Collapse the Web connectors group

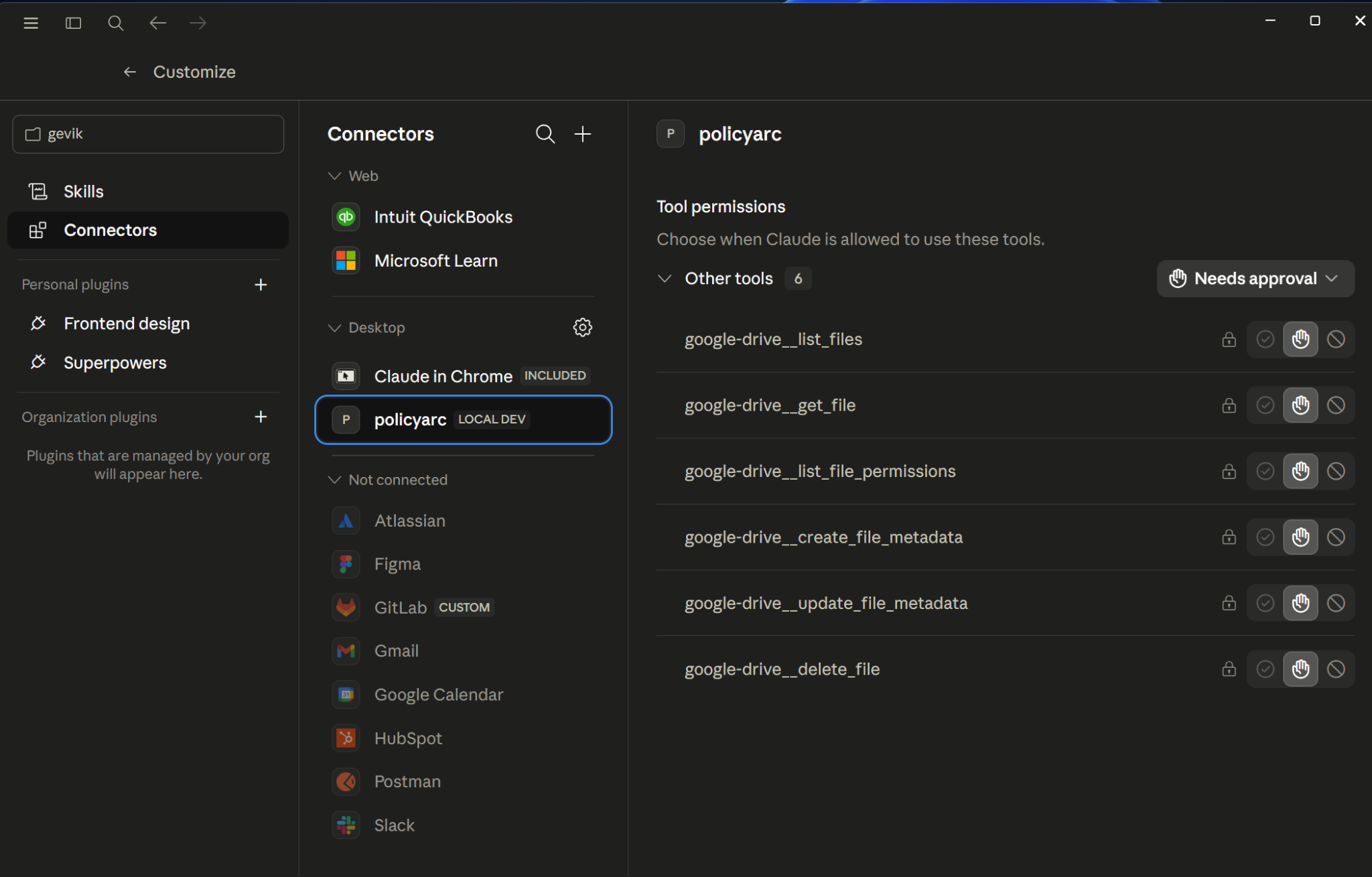pos(334,176)
